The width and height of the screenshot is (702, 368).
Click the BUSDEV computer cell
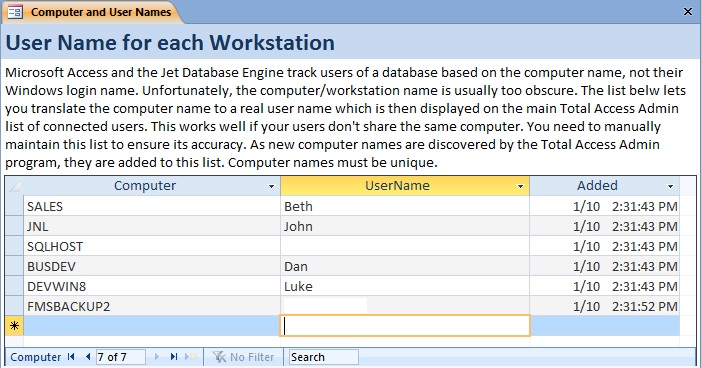151,266
